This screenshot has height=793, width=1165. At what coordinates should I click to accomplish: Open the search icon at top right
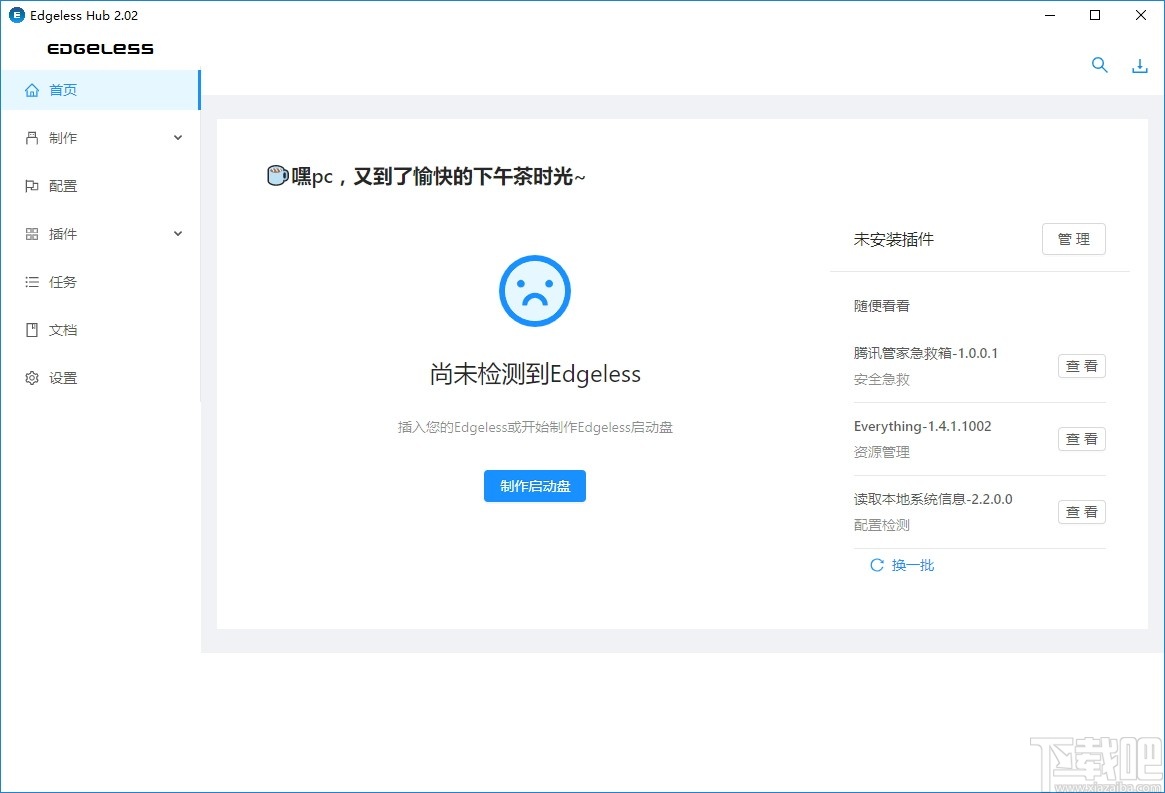(1099, 64)
